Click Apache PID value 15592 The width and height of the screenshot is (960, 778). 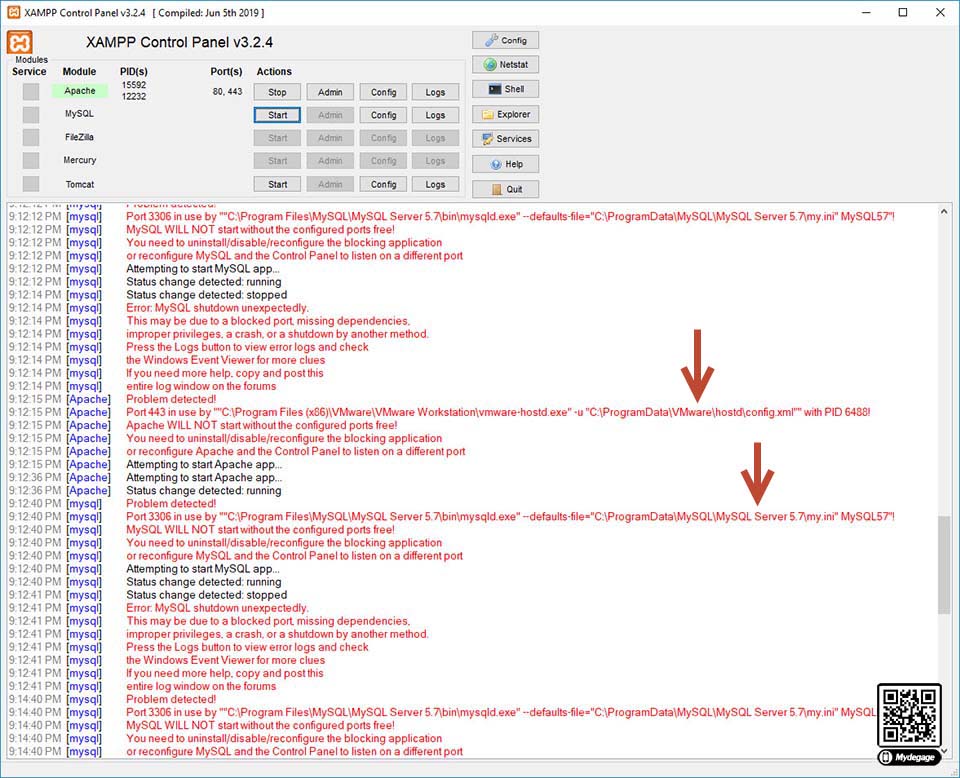133,85
